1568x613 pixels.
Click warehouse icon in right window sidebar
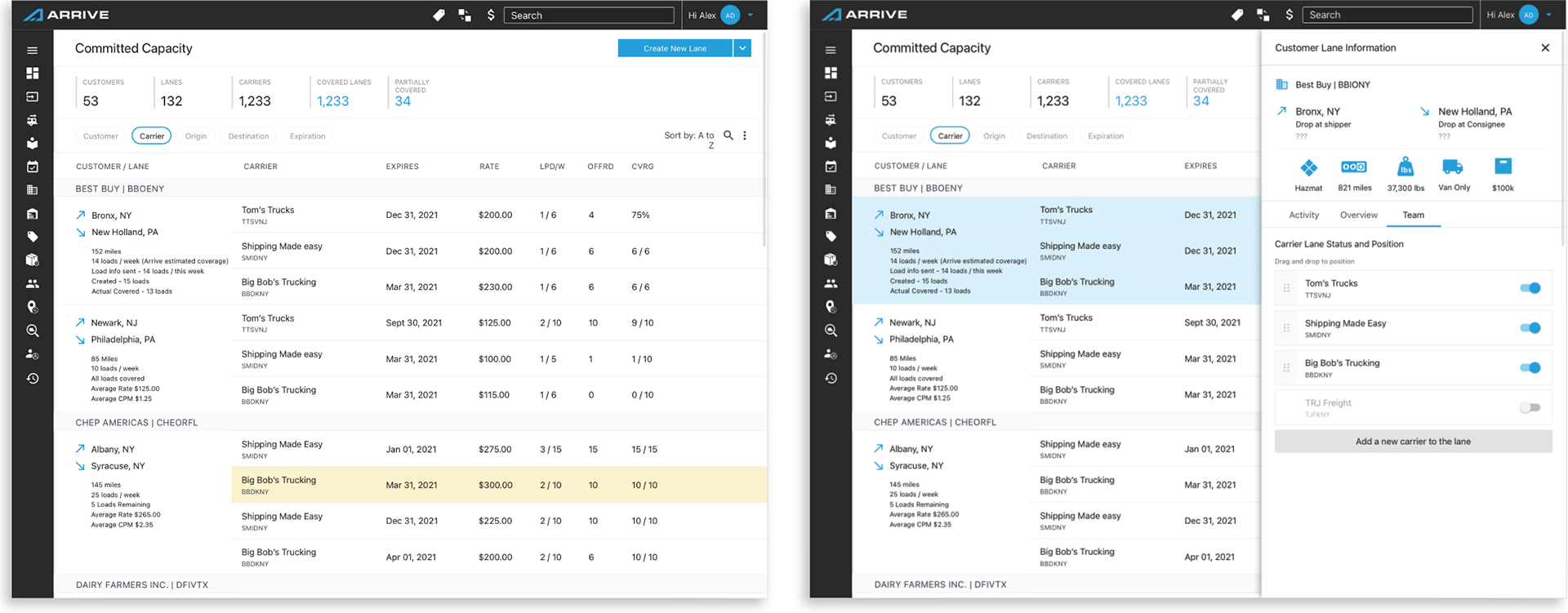point(831,213)
